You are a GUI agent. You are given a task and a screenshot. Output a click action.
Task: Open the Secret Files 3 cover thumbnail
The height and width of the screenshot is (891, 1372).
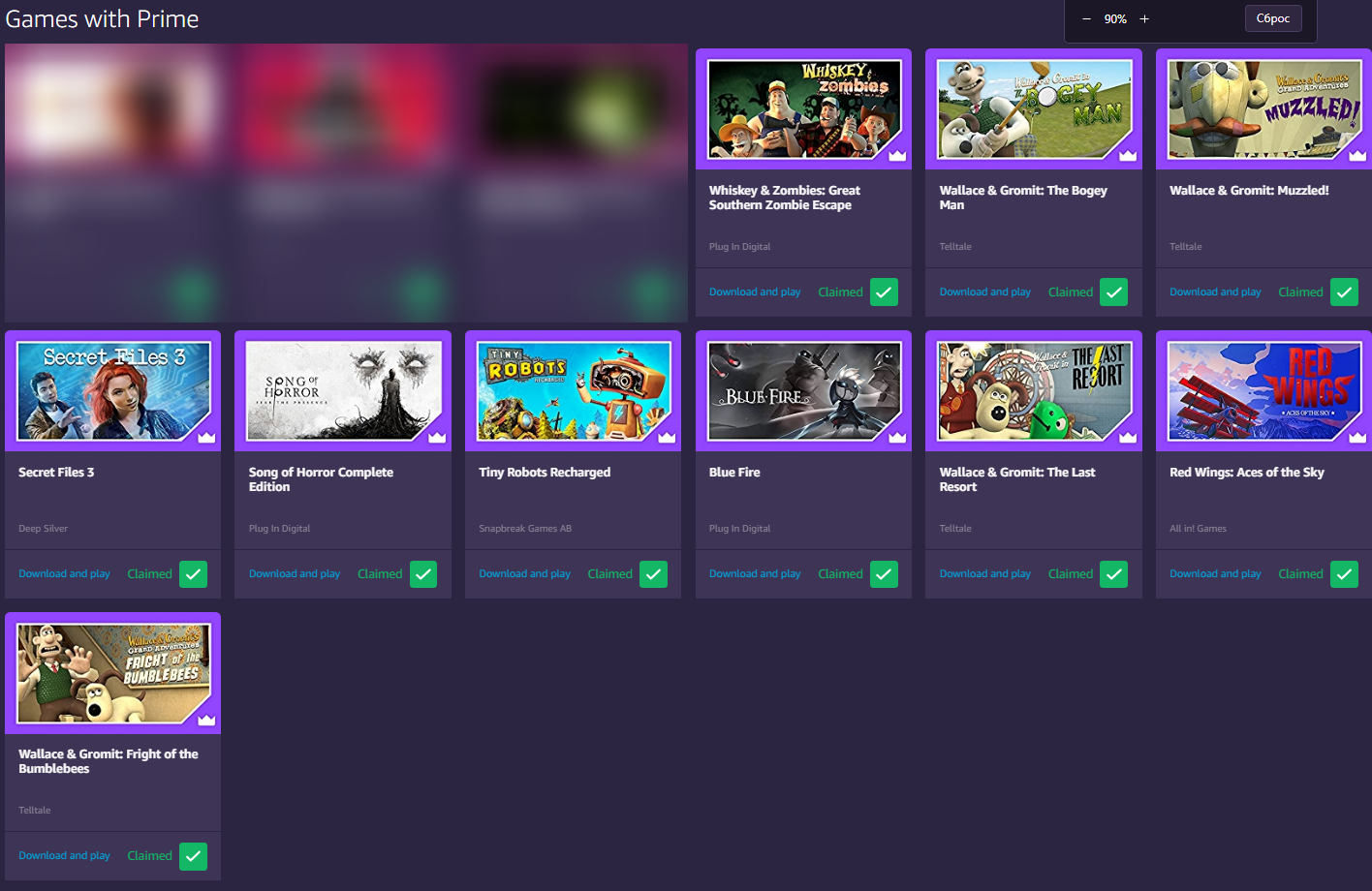pos(113,391)
